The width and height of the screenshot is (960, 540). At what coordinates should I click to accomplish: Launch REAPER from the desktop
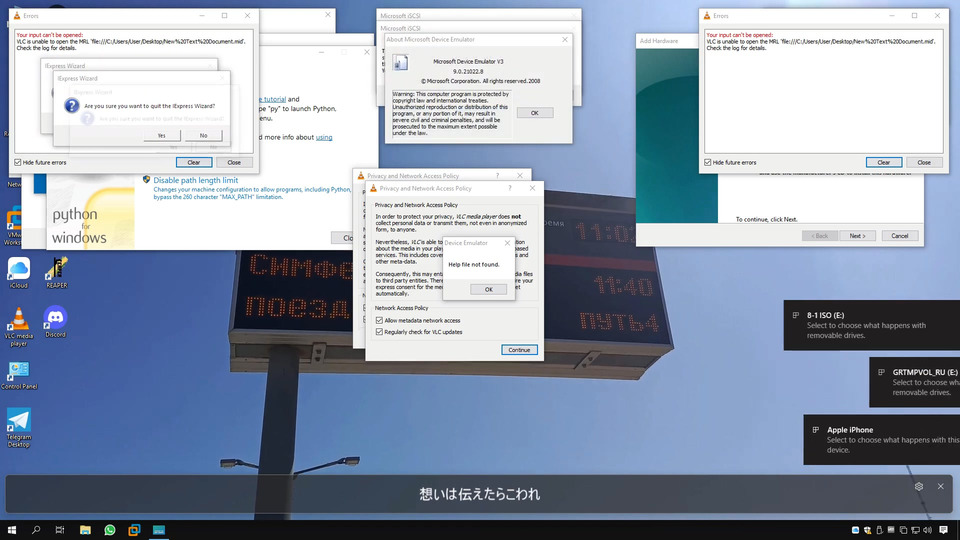click(56, 272)
